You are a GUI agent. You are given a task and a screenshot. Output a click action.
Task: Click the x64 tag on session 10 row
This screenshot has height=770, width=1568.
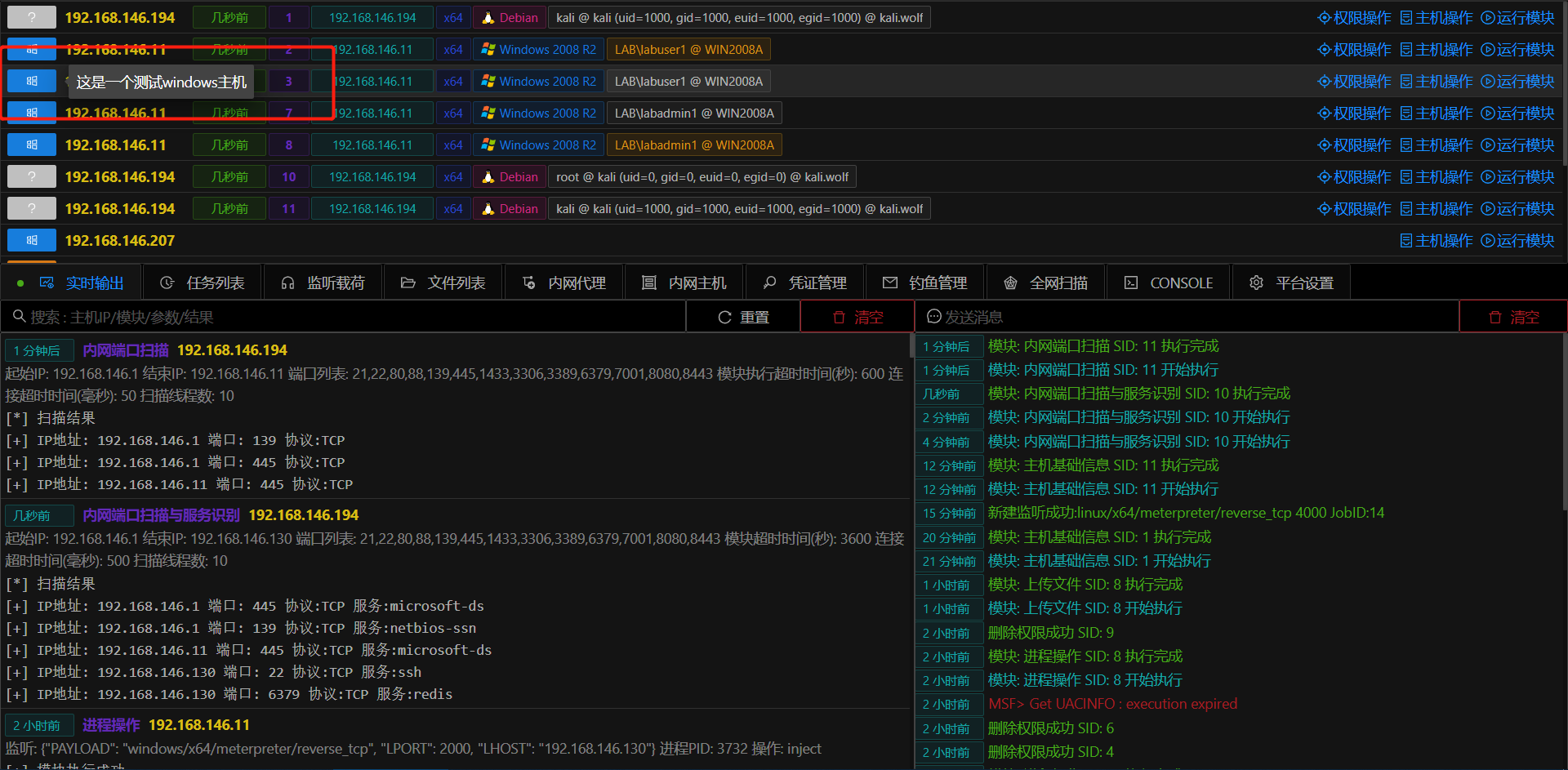click(453, 176)
